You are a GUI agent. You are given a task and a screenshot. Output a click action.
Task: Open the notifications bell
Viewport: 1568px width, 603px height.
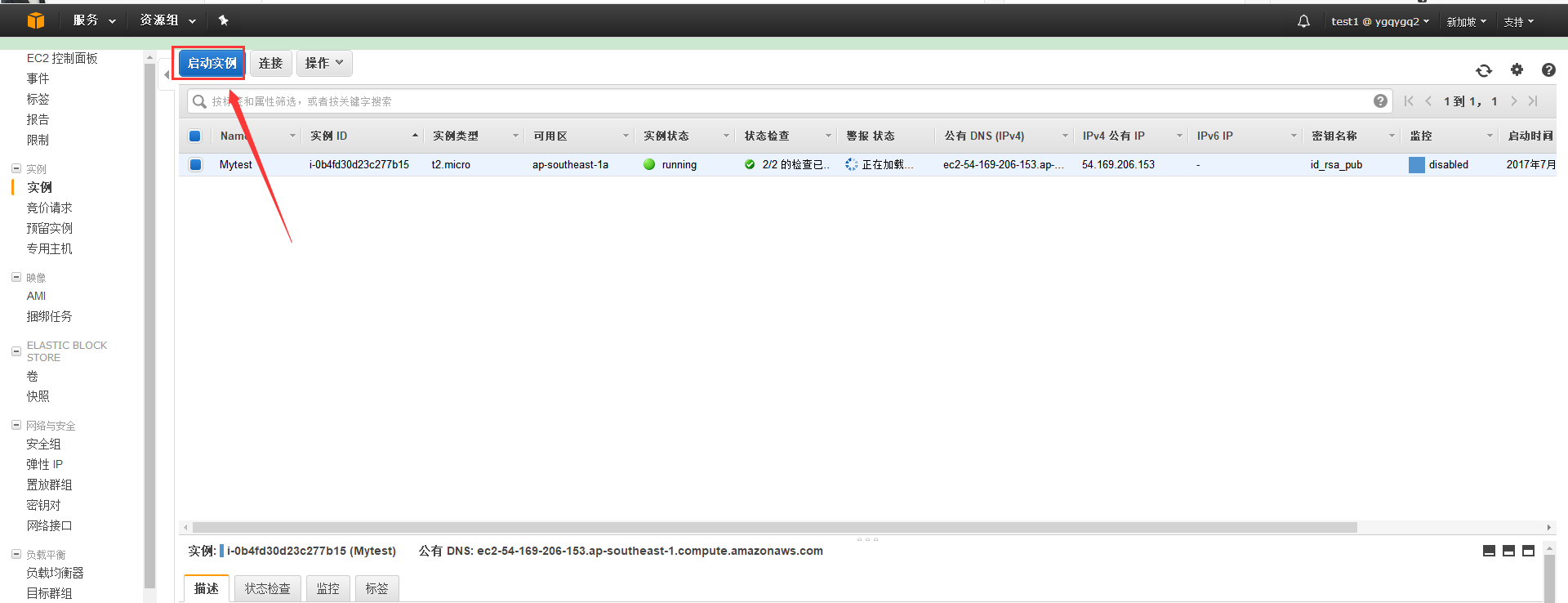click(x=1303, y=21)
